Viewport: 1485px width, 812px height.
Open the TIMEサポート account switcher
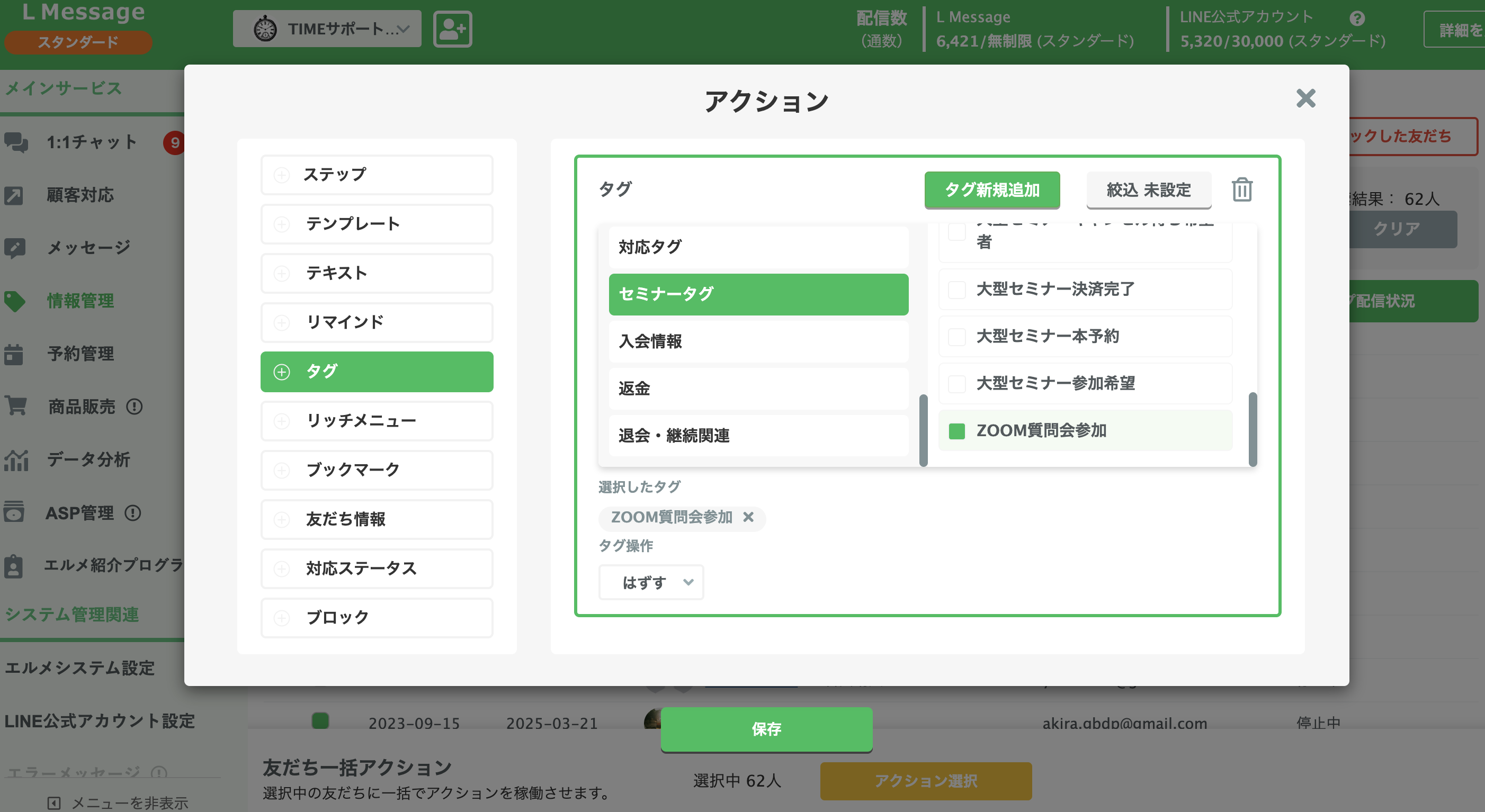tap(327, 28)
